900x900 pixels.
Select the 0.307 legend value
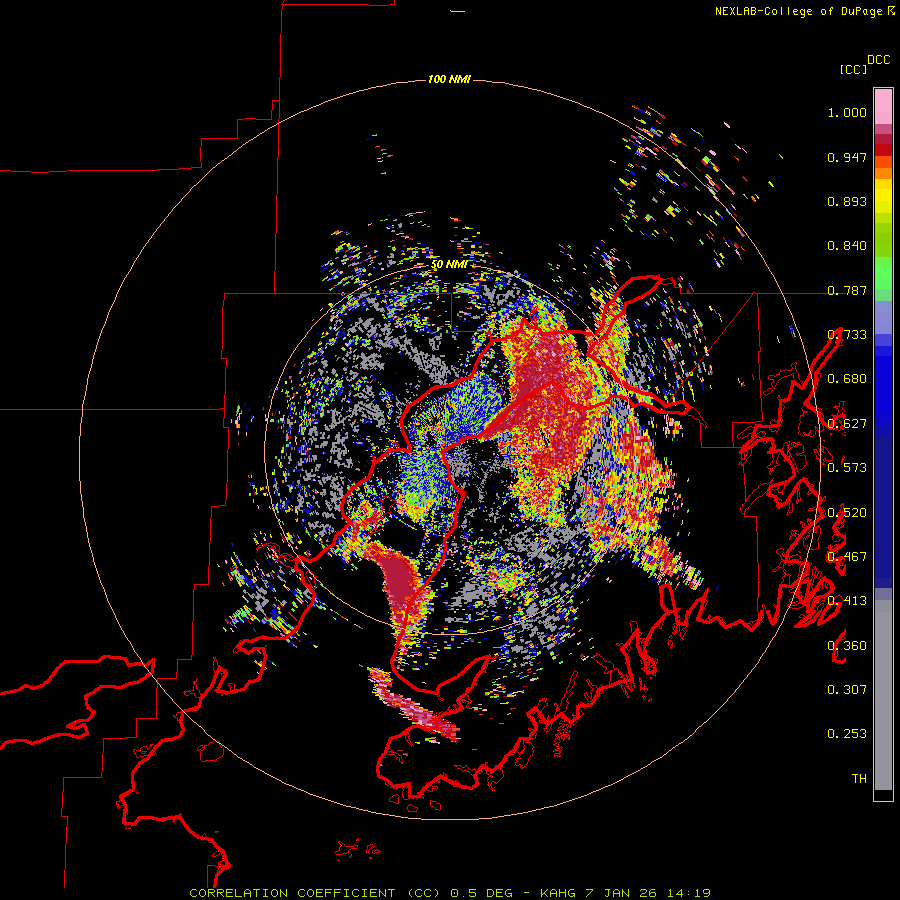pyautogui.click(x=847, y=690)
